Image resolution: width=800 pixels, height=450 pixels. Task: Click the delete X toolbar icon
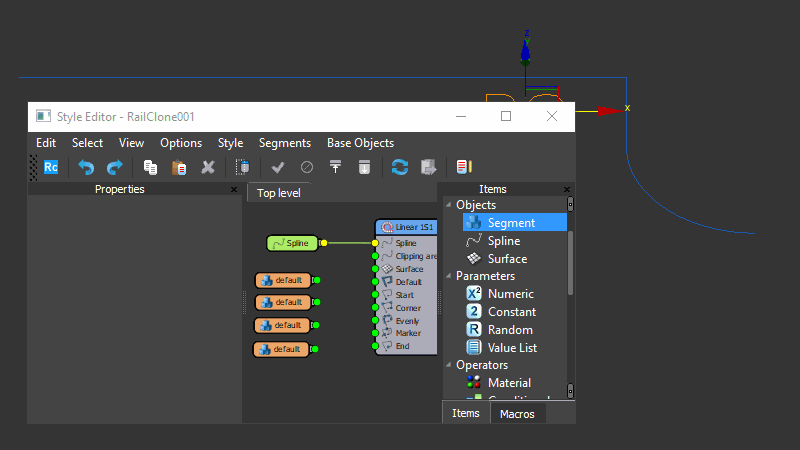208,167
